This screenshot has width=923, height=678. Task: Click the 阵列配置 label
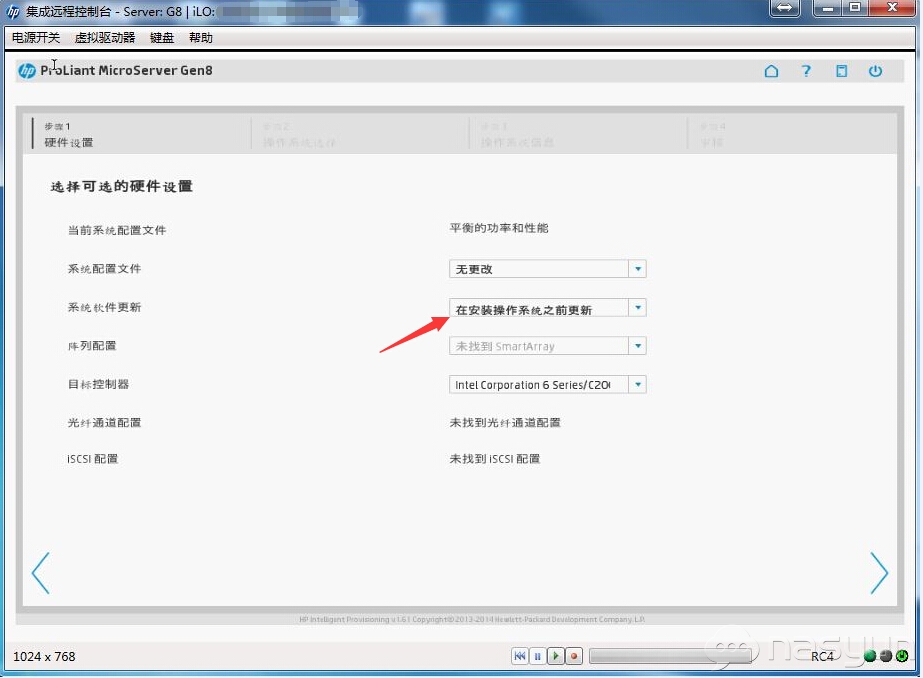[x=92, y=345]
